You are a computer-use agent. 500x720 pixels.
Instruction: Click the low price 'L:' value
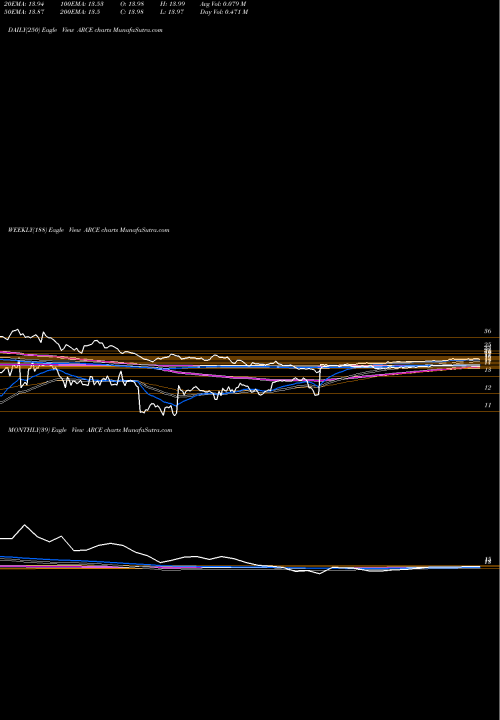click(172, 12)
